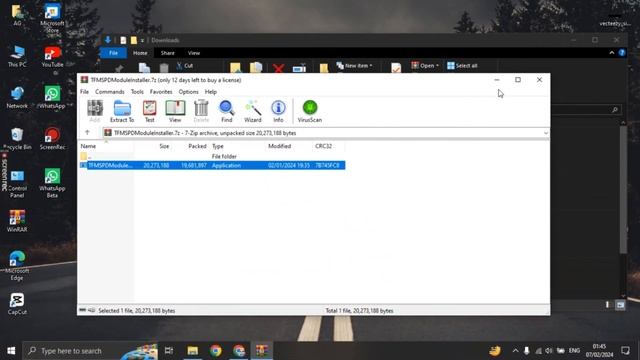Open CapCut desktop shortcut
The width and height of the screenshot is (640, 360).
point(17,304)
